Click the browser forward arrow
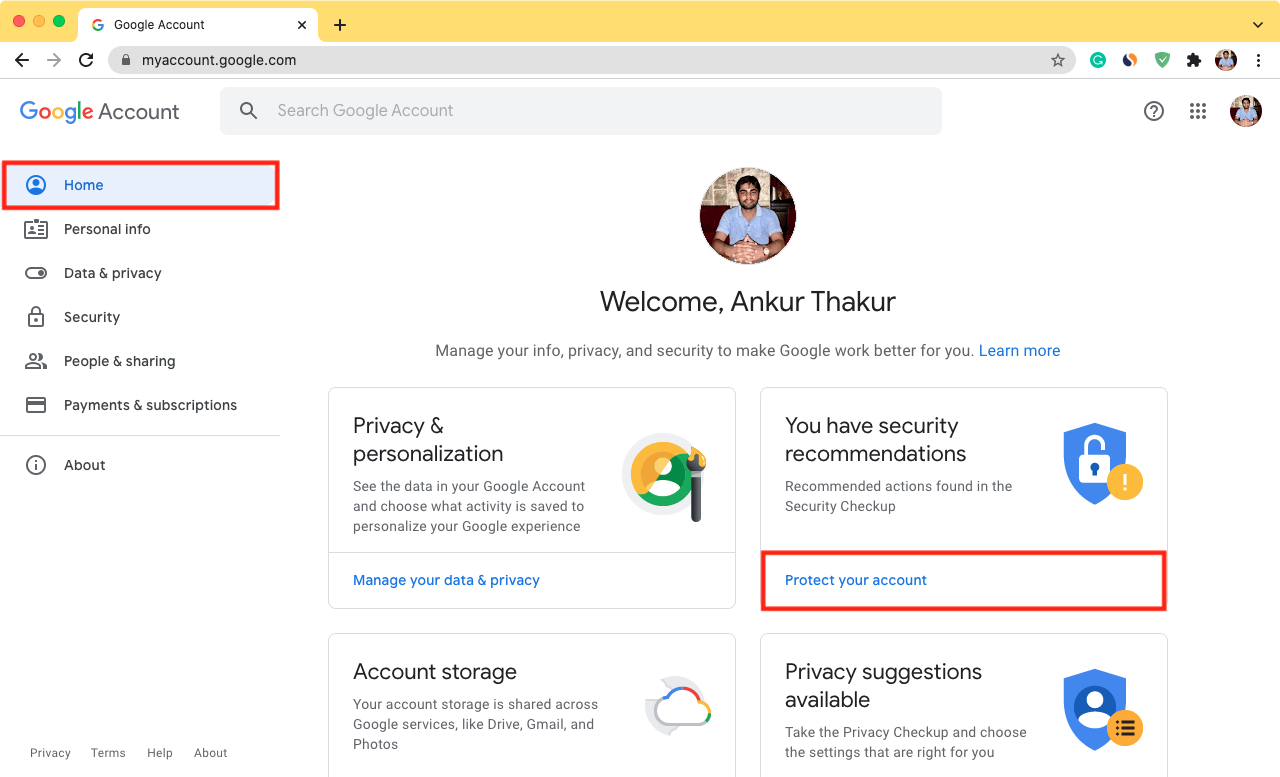 [x=54, y=60]
